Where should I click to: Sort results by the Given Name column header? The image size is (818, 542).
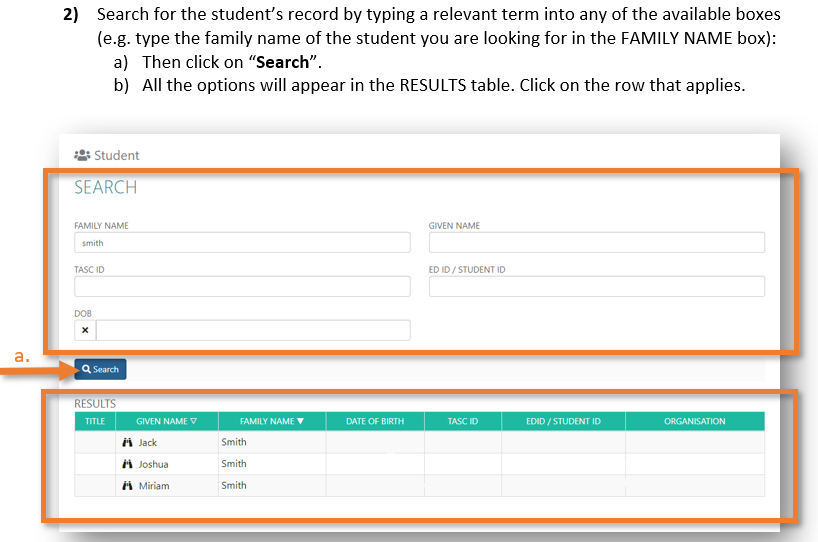click(x=167, y=421)
